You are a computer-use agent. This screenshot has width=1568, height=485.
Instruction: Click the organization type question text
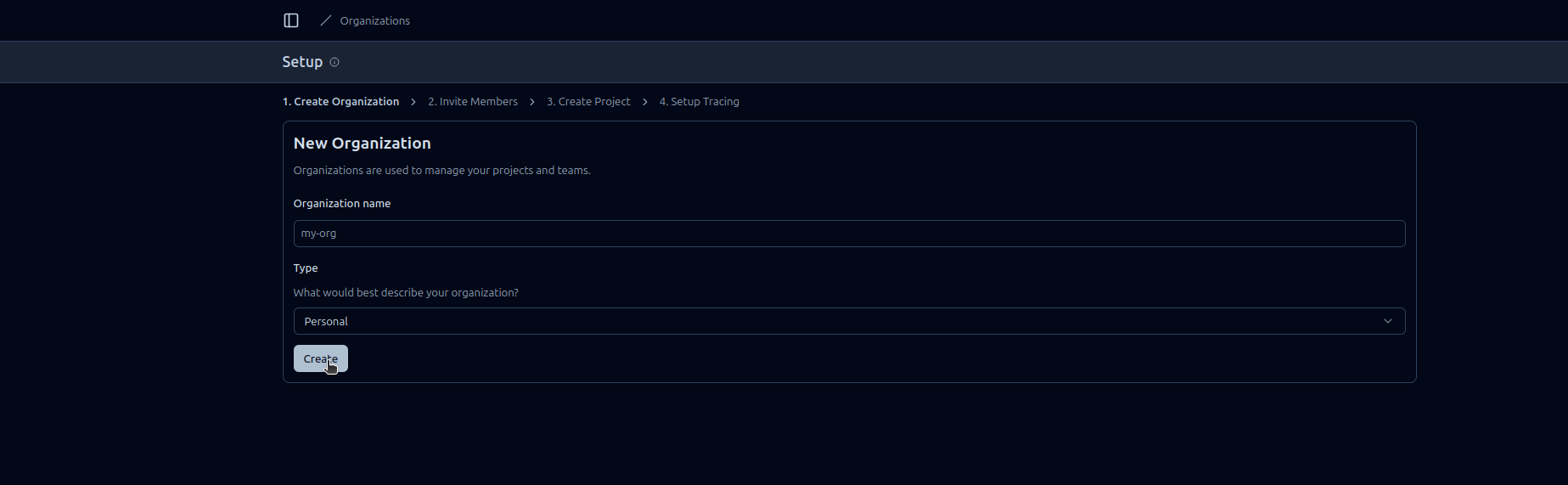406,293
